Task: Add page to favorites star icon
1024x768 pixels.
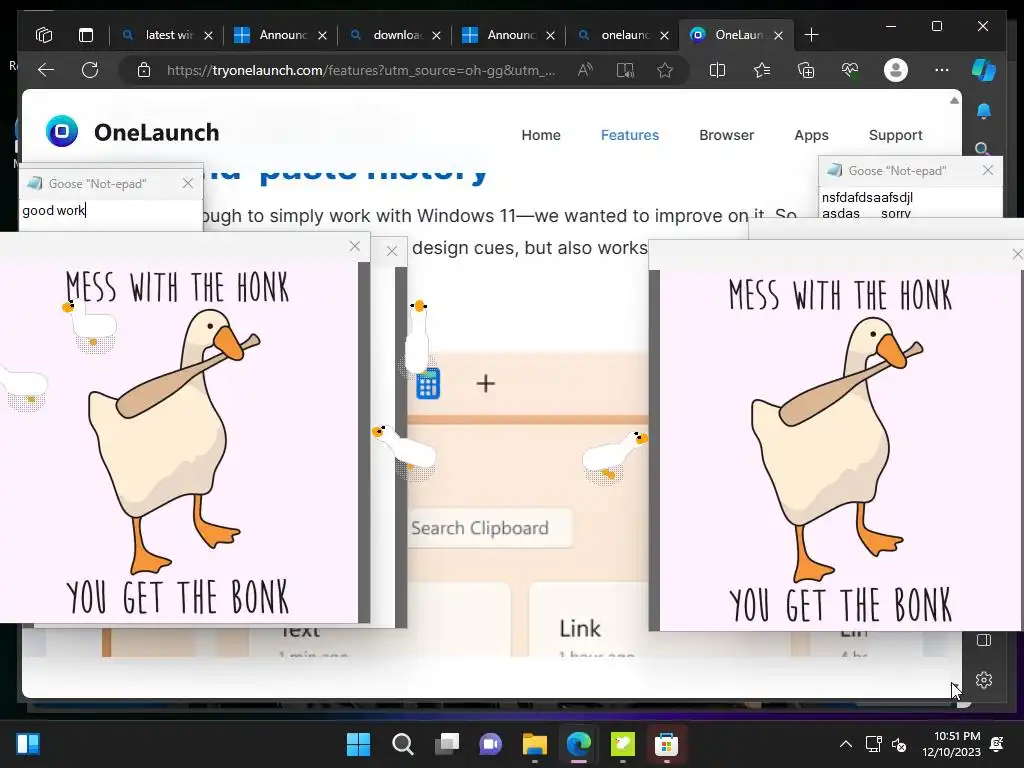Action: tap(665, 70)
